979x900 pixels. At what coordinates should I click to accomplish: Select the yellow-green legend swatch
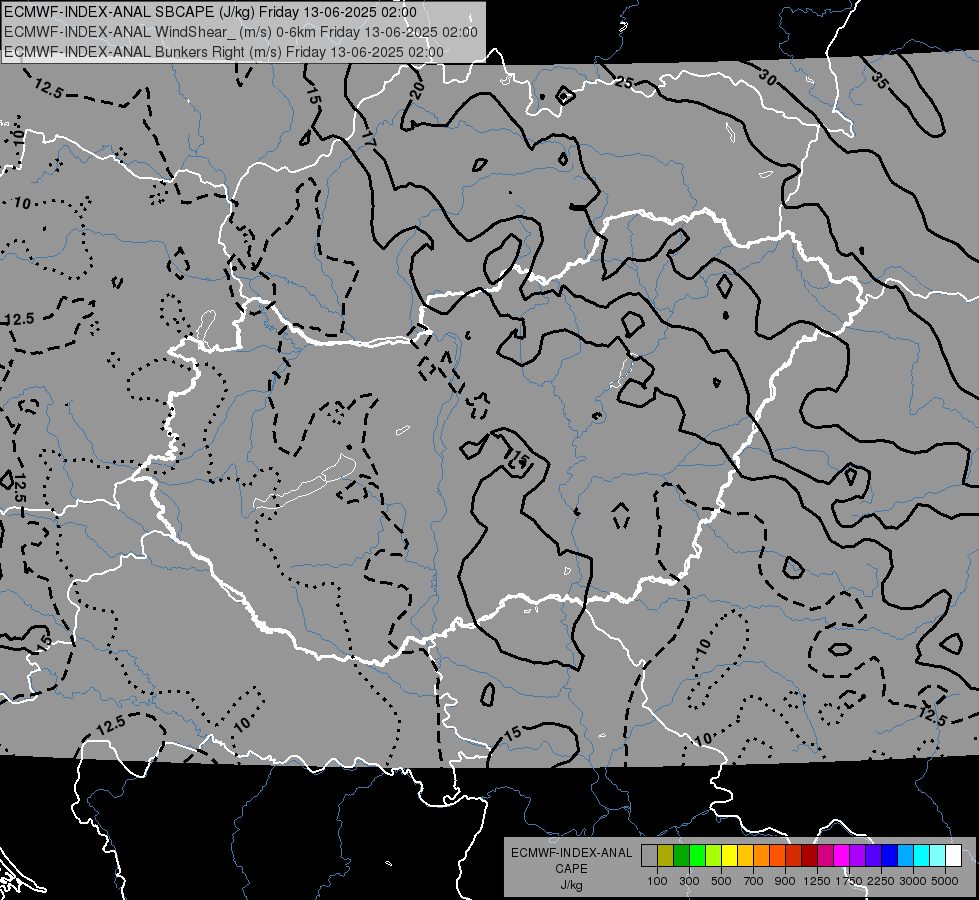[x=714, y=855]
